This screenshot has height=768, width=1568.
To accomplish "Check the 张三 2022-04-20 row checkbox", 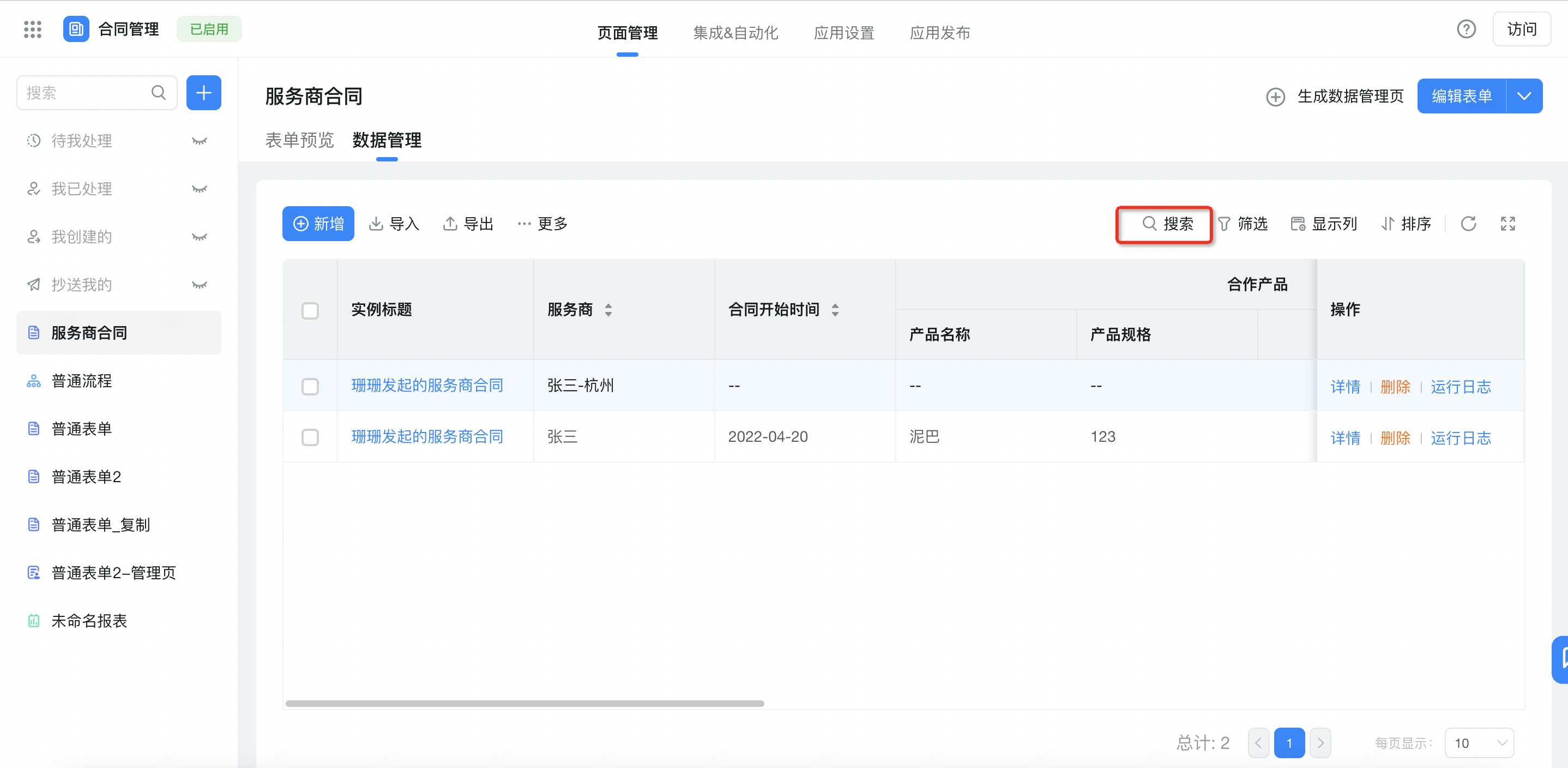I will (x=310, y=437).
